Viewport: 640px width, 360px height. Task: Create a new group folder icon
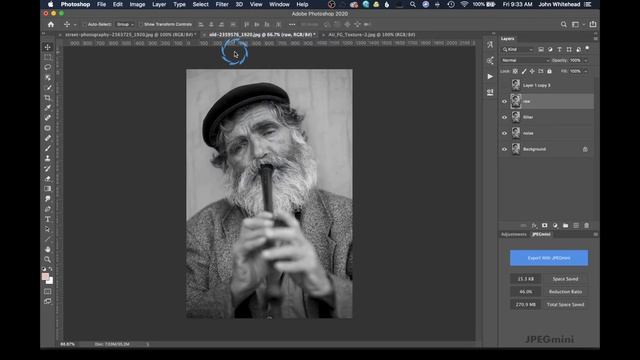tap(565, 225)
